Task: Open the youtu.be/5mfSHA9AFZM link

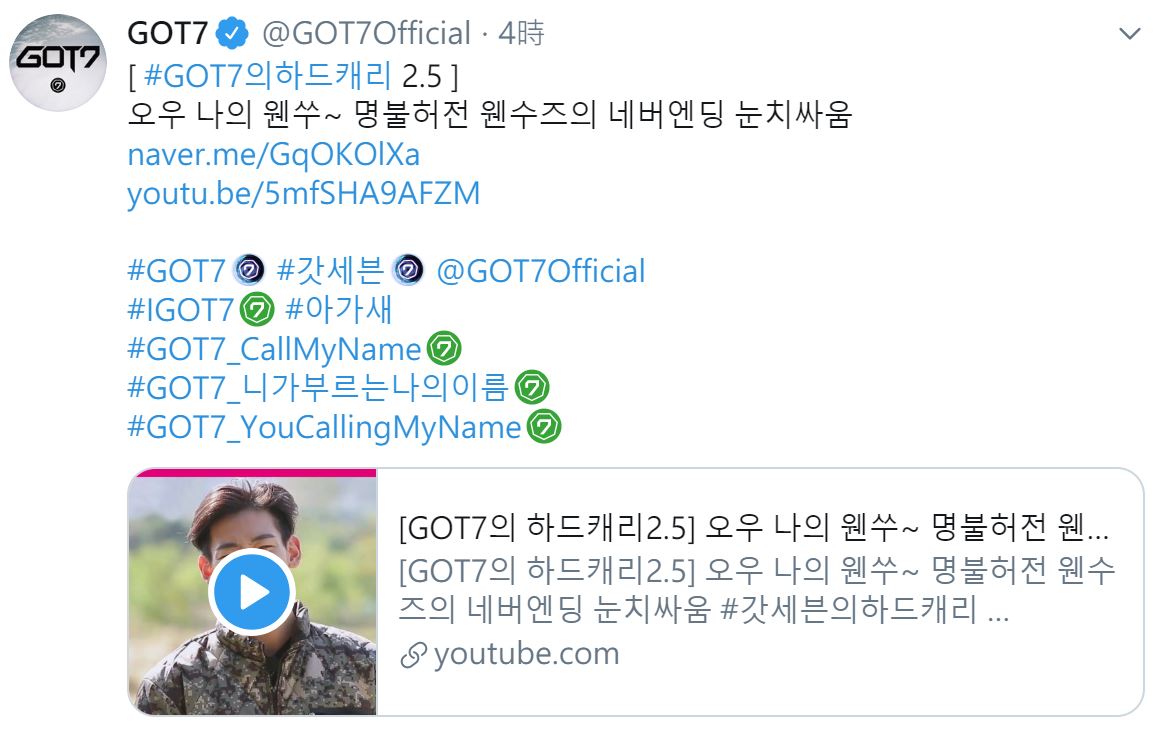Action: (x=303, y=194)
